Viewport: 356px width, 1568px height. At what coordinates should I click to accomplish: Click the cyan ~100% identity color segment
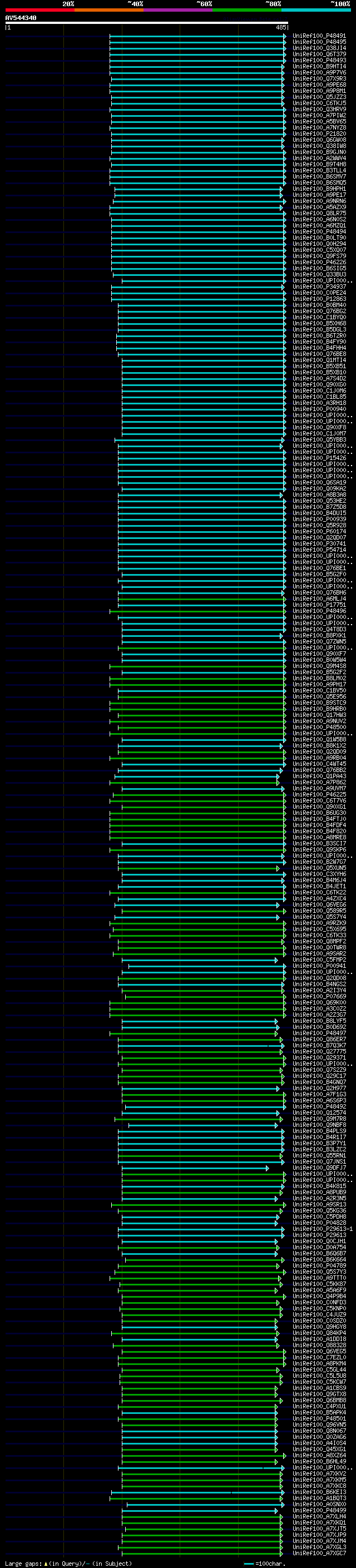(x=316, y=10)
